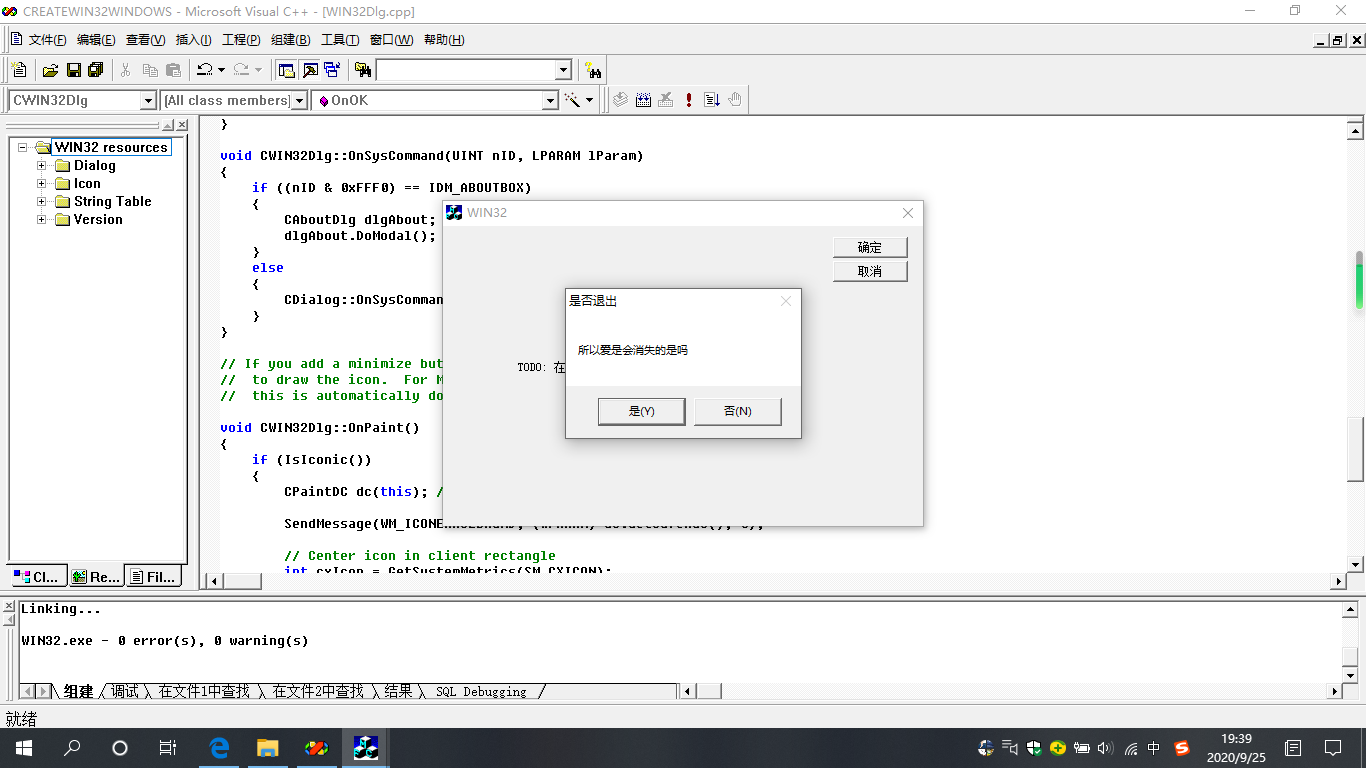Click the WizardBar wand action icon

coord(573,100)
